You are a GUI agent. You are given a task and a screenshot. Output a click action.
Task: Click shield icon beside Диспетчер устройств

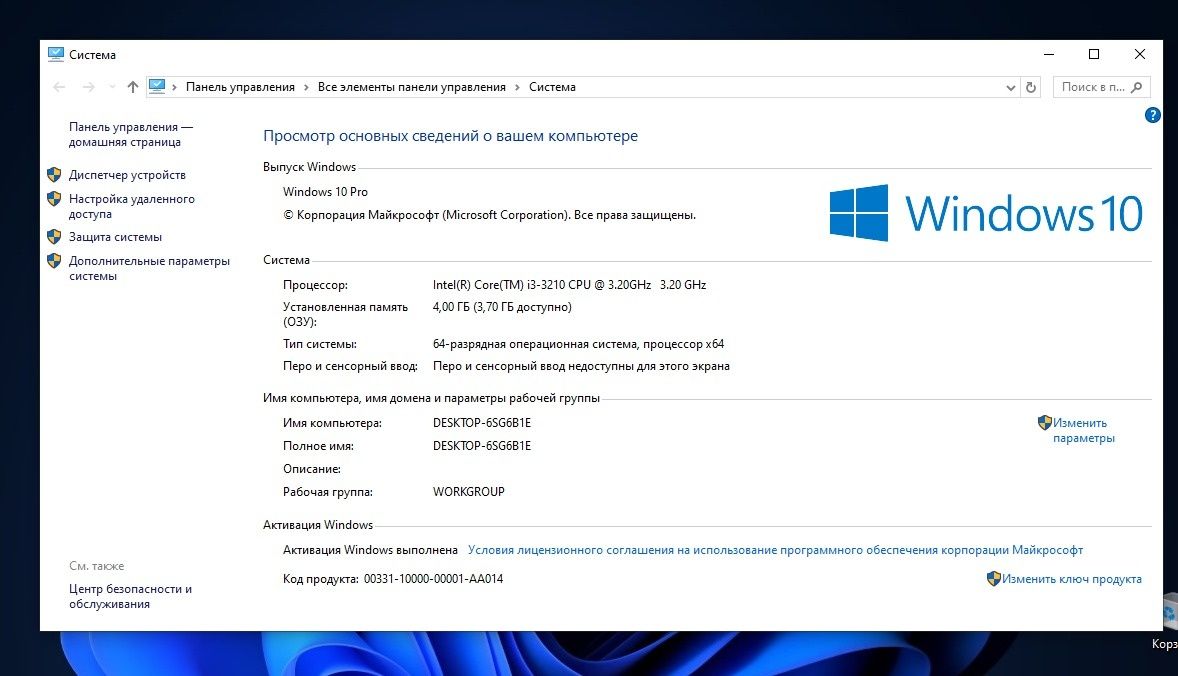54,175
